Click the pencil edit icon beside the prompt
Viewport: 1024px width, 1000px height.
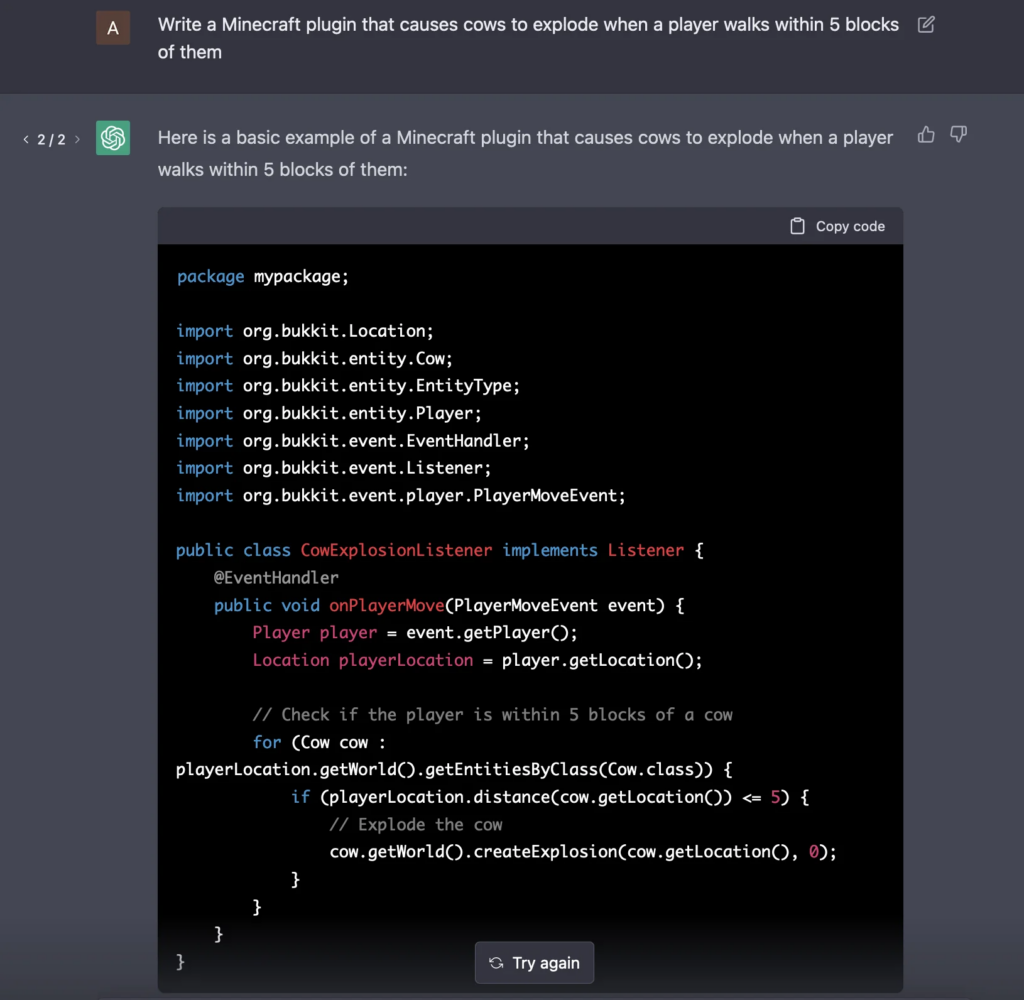pyautogui.click(x=926, y=25)
